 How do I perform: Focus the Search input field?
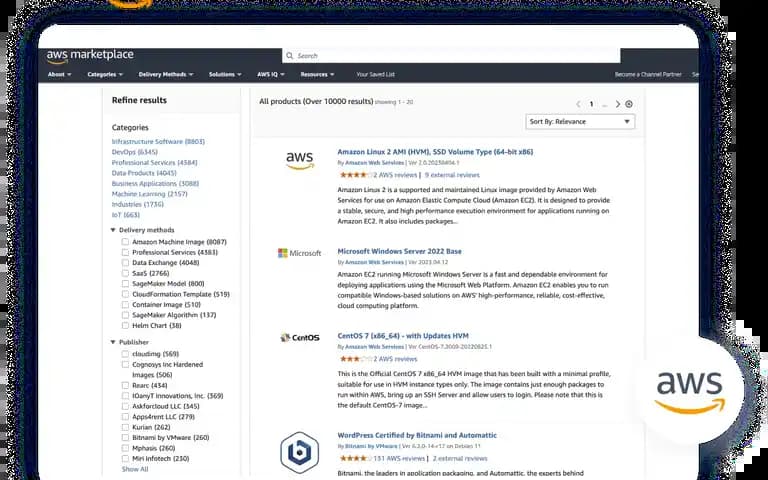pos(451,56)
